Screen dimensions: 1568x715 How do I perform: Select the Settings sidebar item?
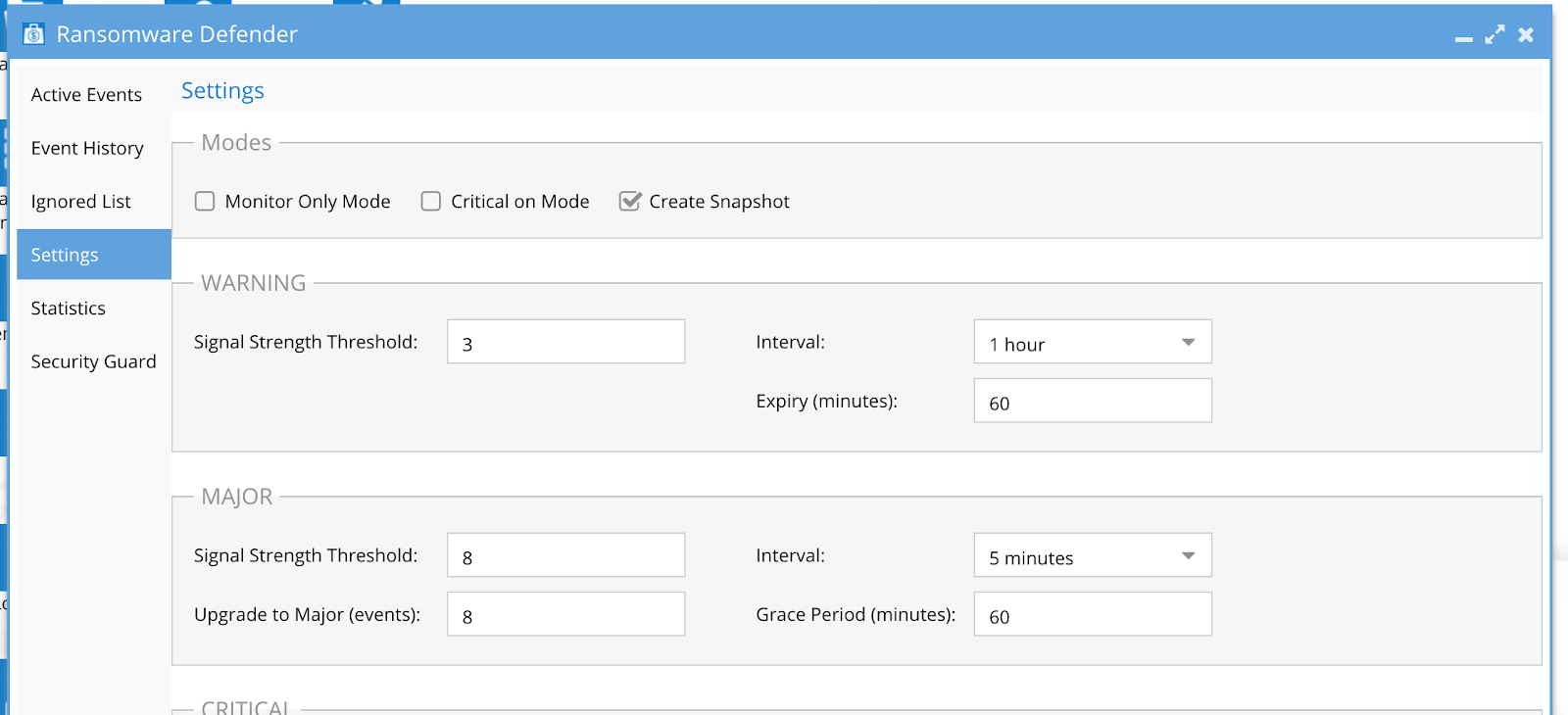pyautogui.click(x=94, y=255)
